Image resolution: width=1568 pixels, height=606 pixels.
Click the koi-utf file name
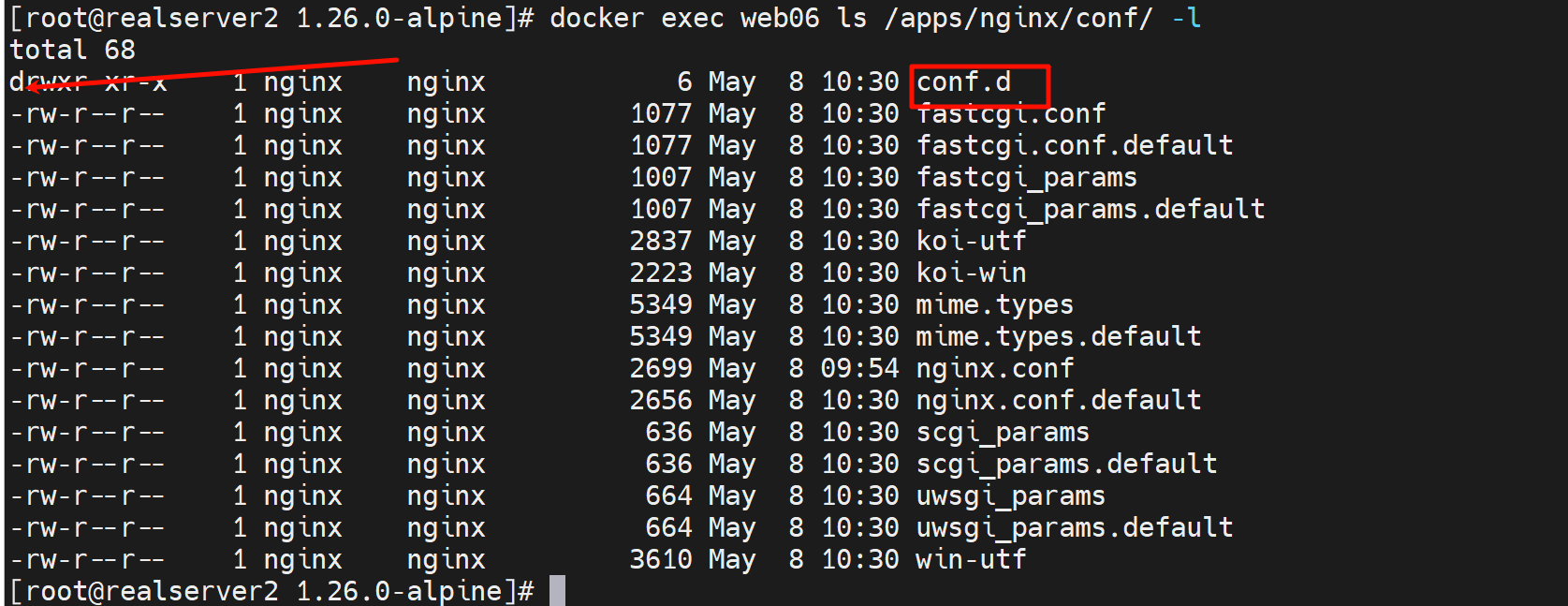(x=971, y=242)
